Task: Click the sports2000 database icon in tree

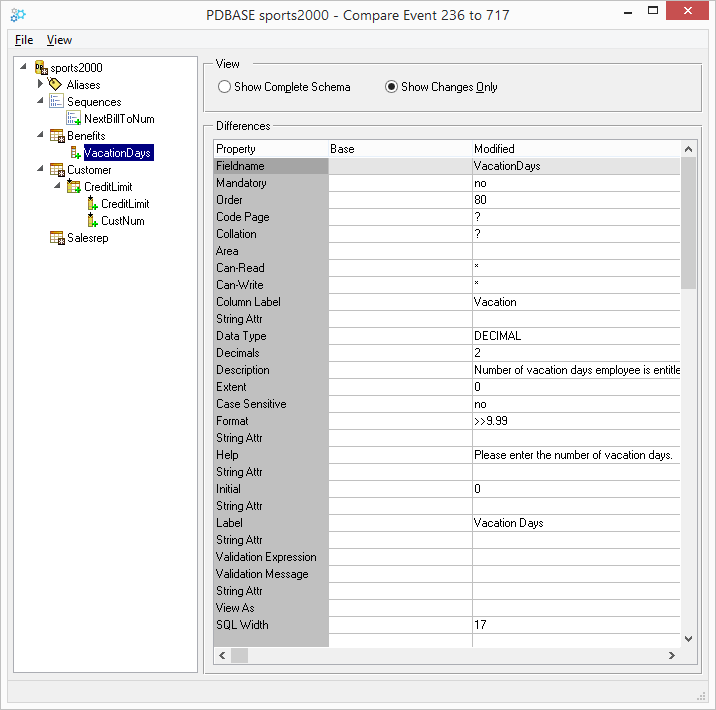Action: coord(41,68)
